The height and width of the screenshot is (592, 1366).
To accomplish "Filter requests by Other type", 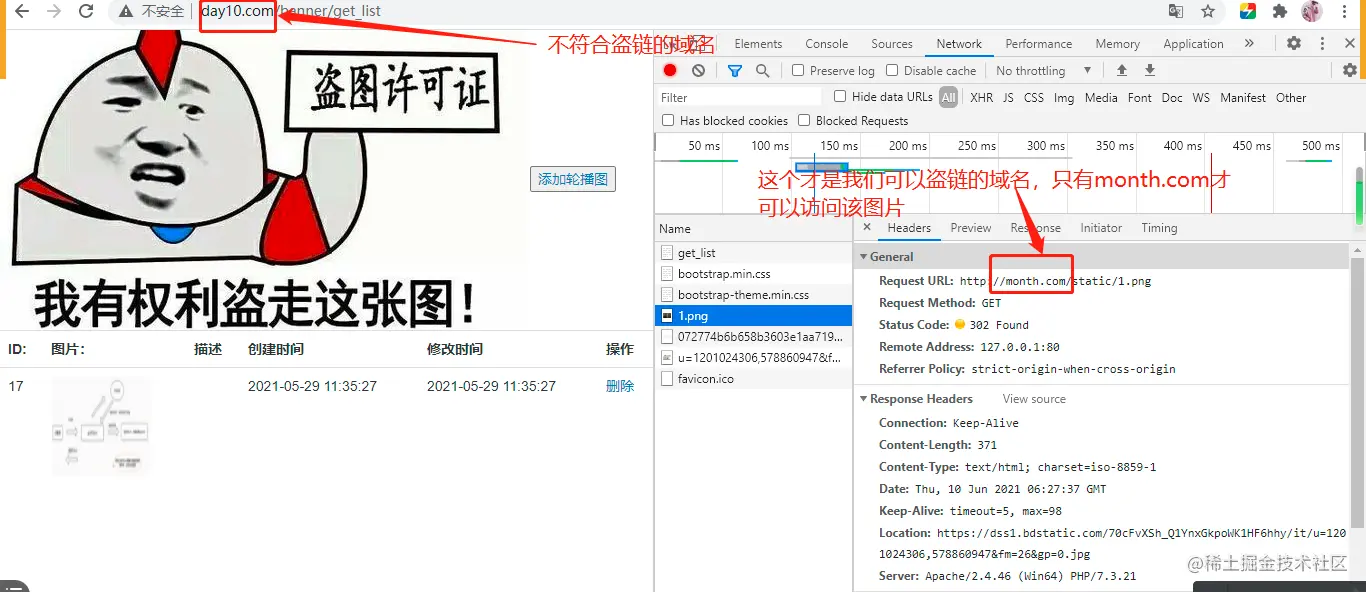I will [1291, 98].
